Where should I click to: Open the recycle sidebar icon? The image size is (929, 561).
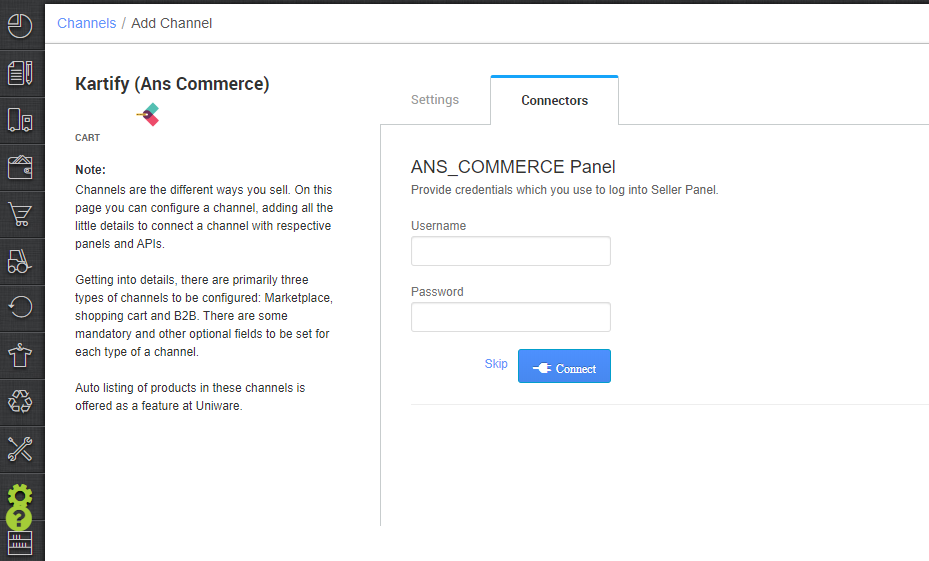(20, 402)
